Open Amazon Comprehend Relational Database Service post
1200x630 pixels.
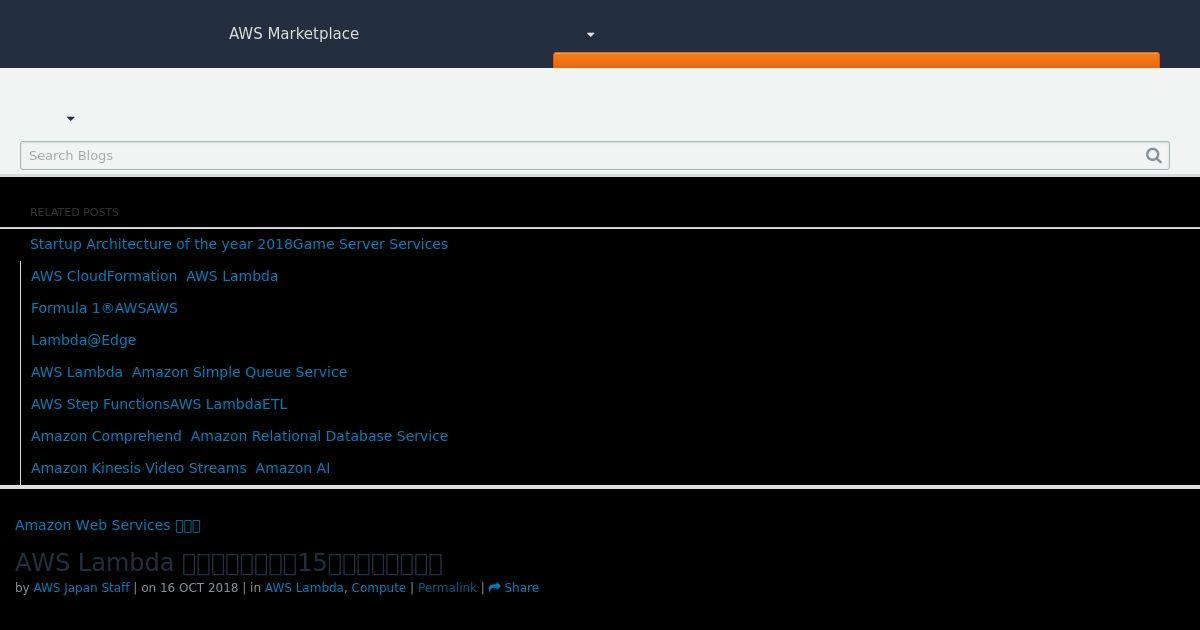pyautogui.click(x=239, y=436)
